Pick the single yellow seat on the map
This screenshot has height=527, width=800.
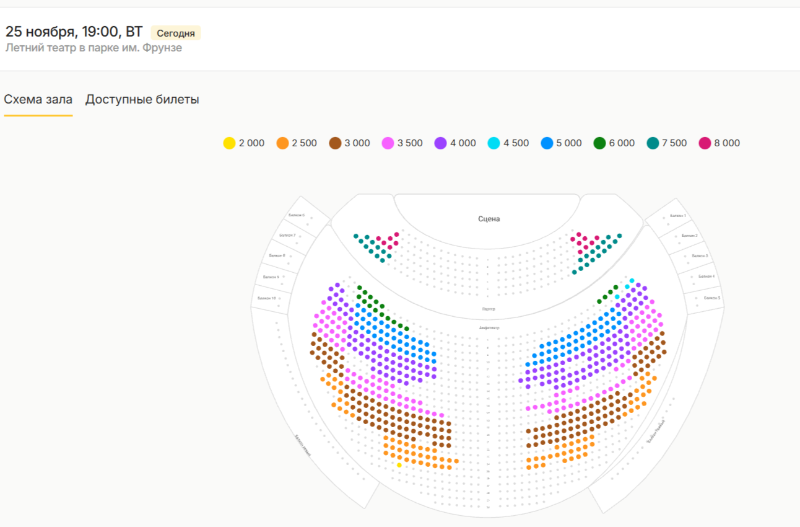click(x=398, y=465)
